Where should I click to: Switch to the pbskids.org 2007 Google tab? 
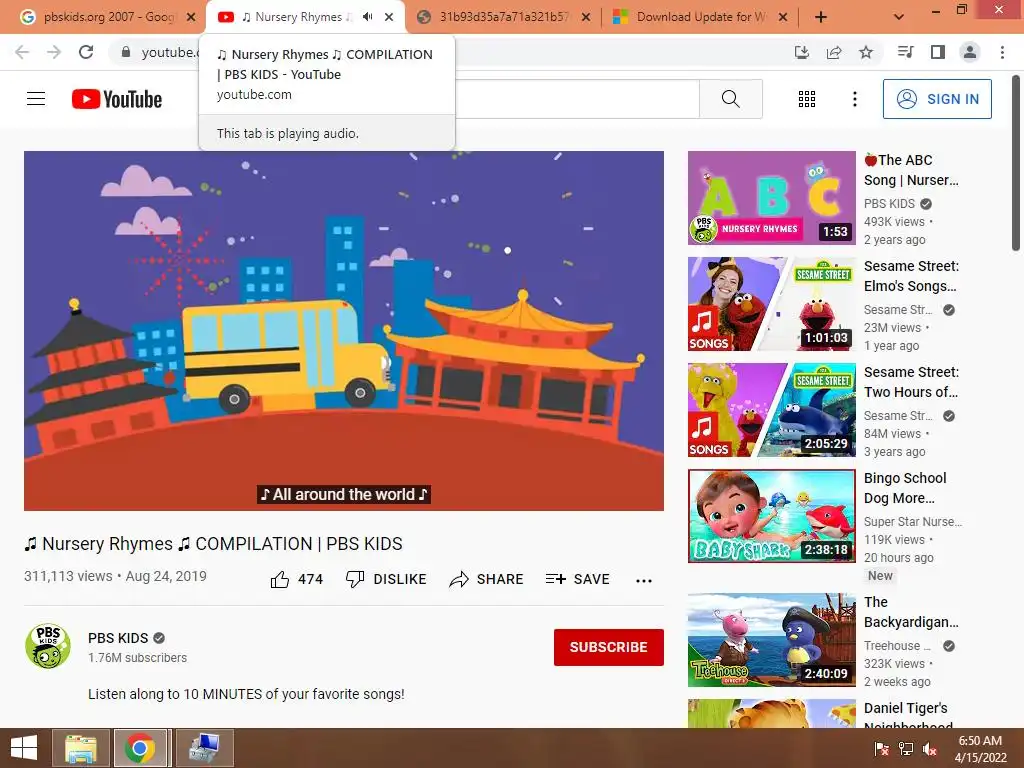pos(108,17)
